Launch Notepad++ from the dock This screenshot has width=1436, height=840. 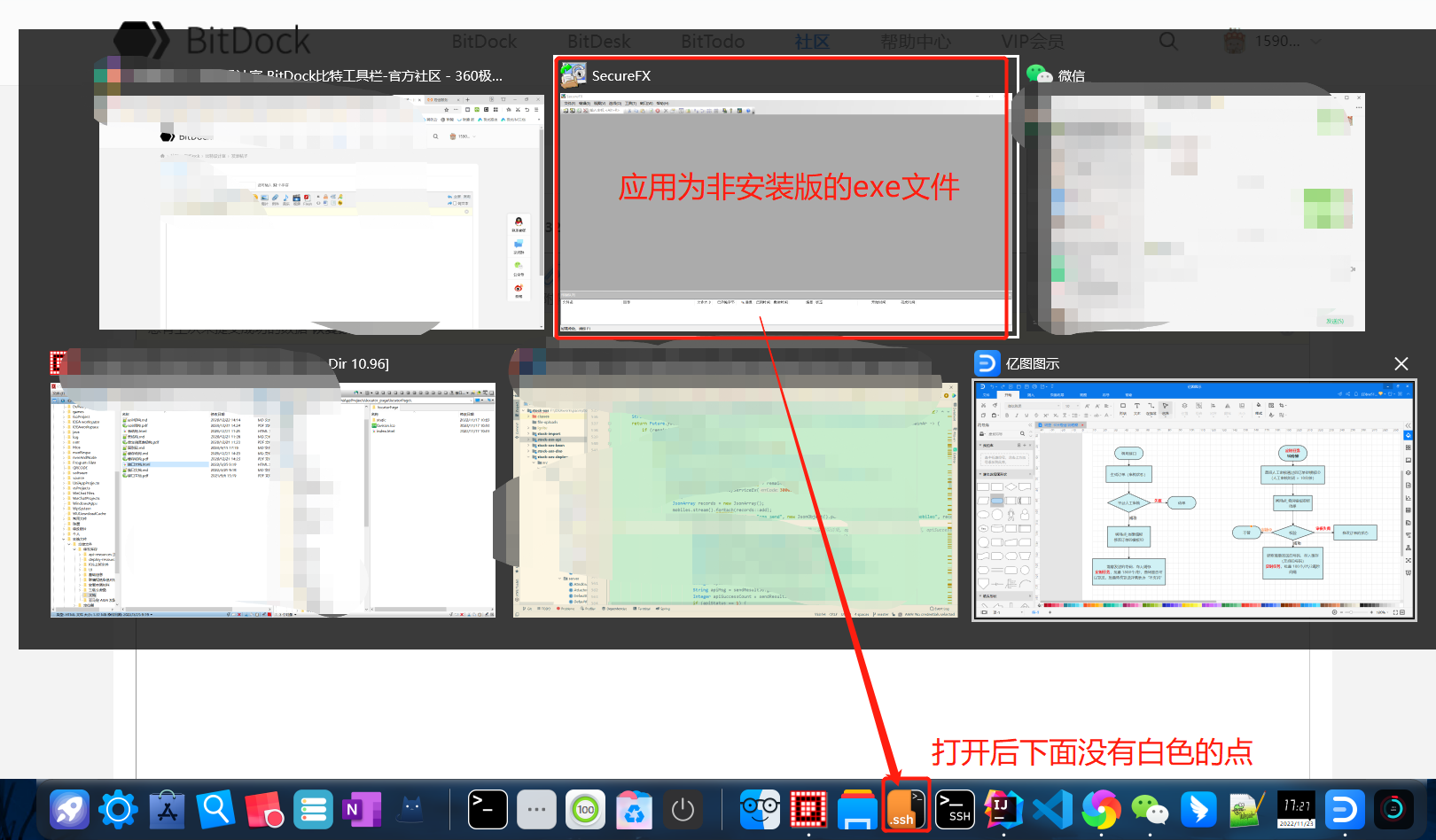[1247, 810]
